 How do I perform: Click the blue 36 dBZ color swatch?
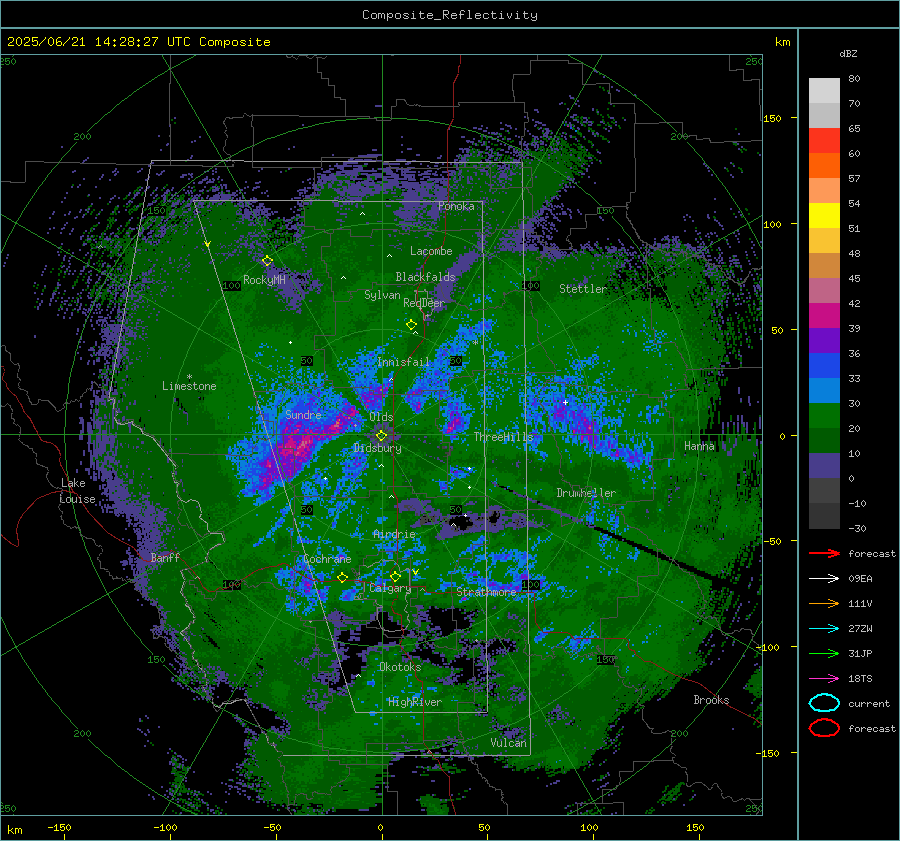click(824, 366)
